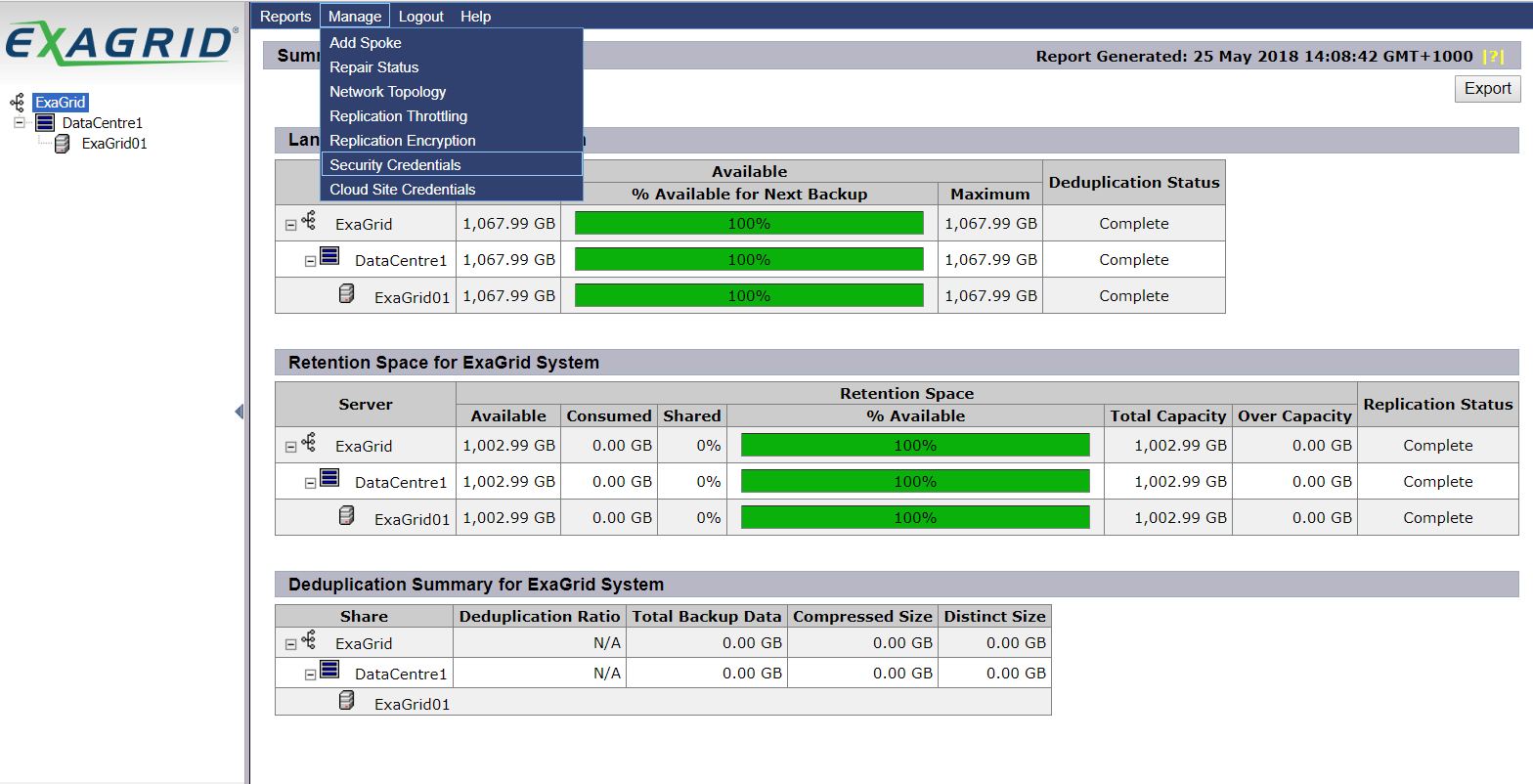Click ExaGrid grid icon in Landing Space table
The image size is (1533, 784).
309,221
